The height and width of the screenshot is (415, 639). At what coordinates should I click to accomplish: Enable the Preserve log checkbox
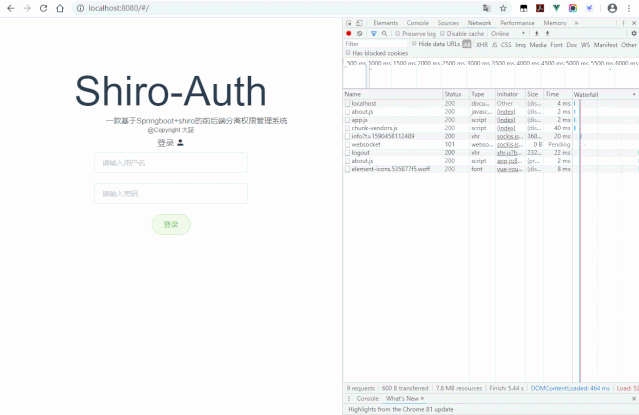397,34
